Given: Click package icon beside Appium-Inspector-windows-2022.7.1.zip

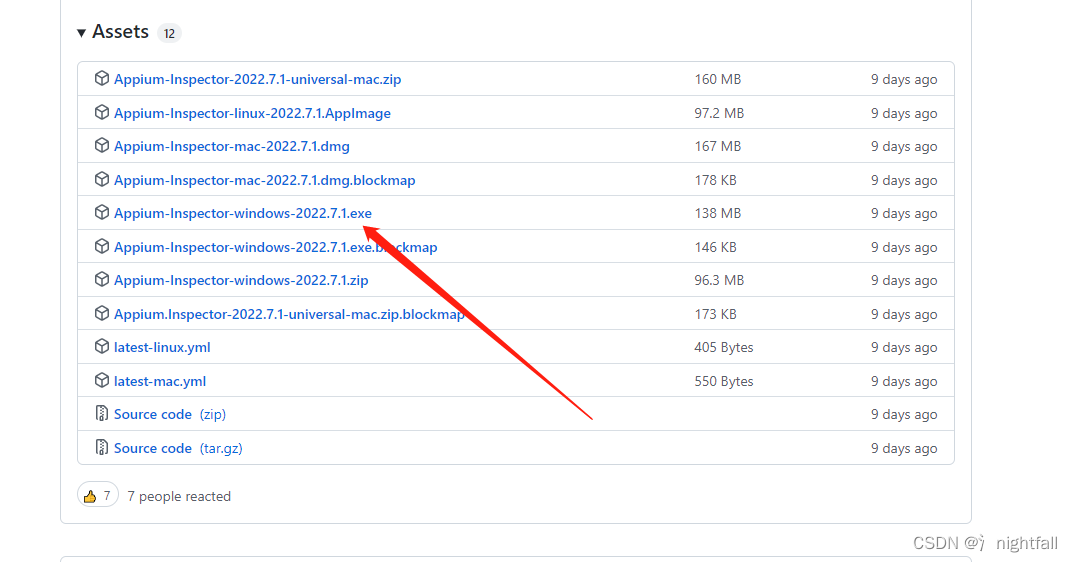Looking at the screenshot, I should (x=102, y=280).
